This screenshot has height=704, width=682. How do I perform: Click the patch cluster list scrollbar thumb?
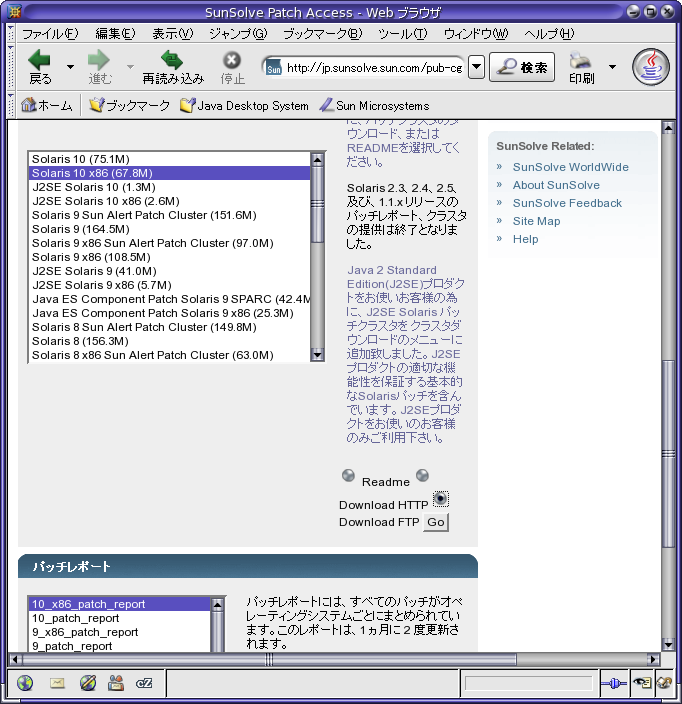click(317, 204)
